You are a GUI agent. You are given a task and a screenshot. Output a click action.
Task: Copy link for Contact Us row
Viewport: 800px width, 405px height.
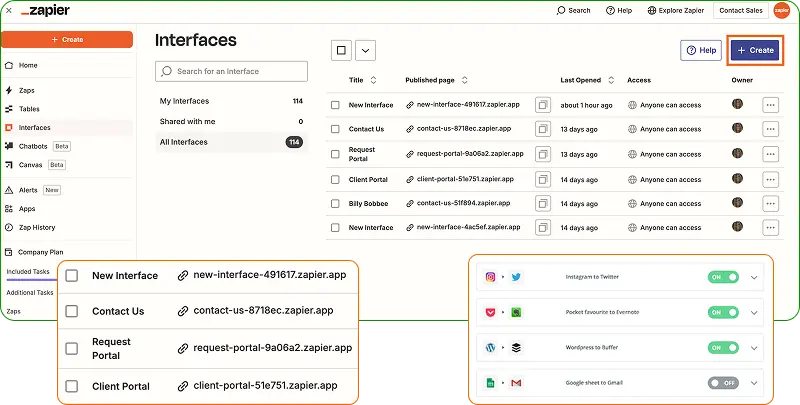pos(543,129)
